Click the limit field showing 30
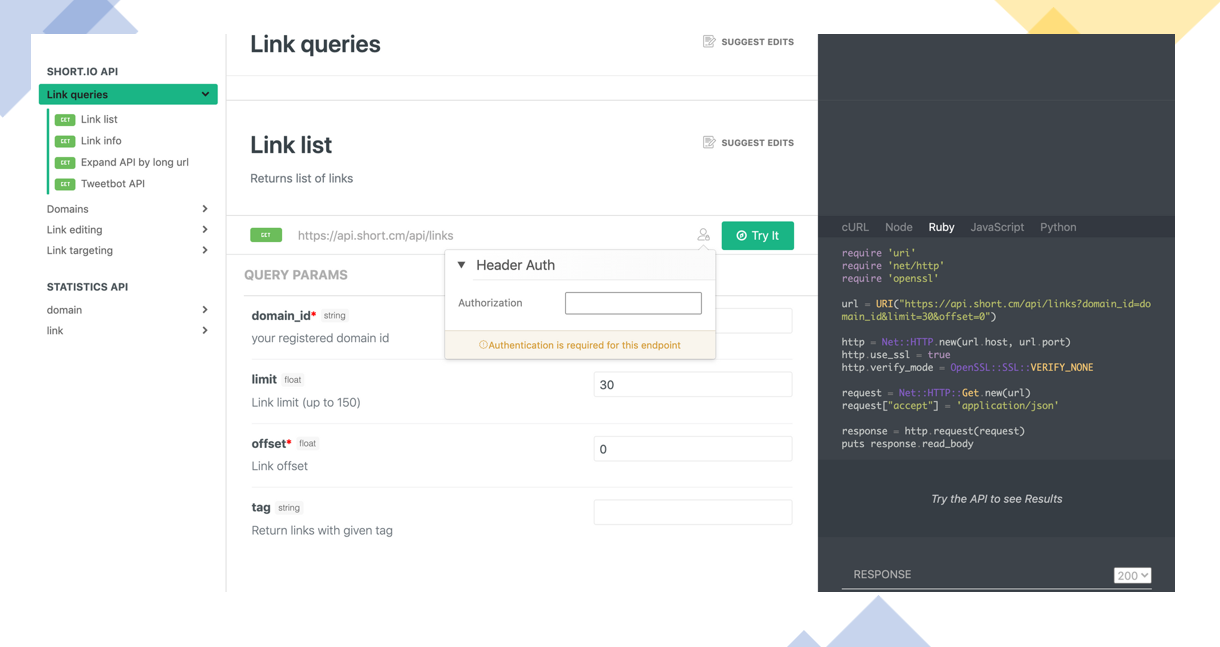Viewport: 1220px width, 647px height. [x=693, y=385]
